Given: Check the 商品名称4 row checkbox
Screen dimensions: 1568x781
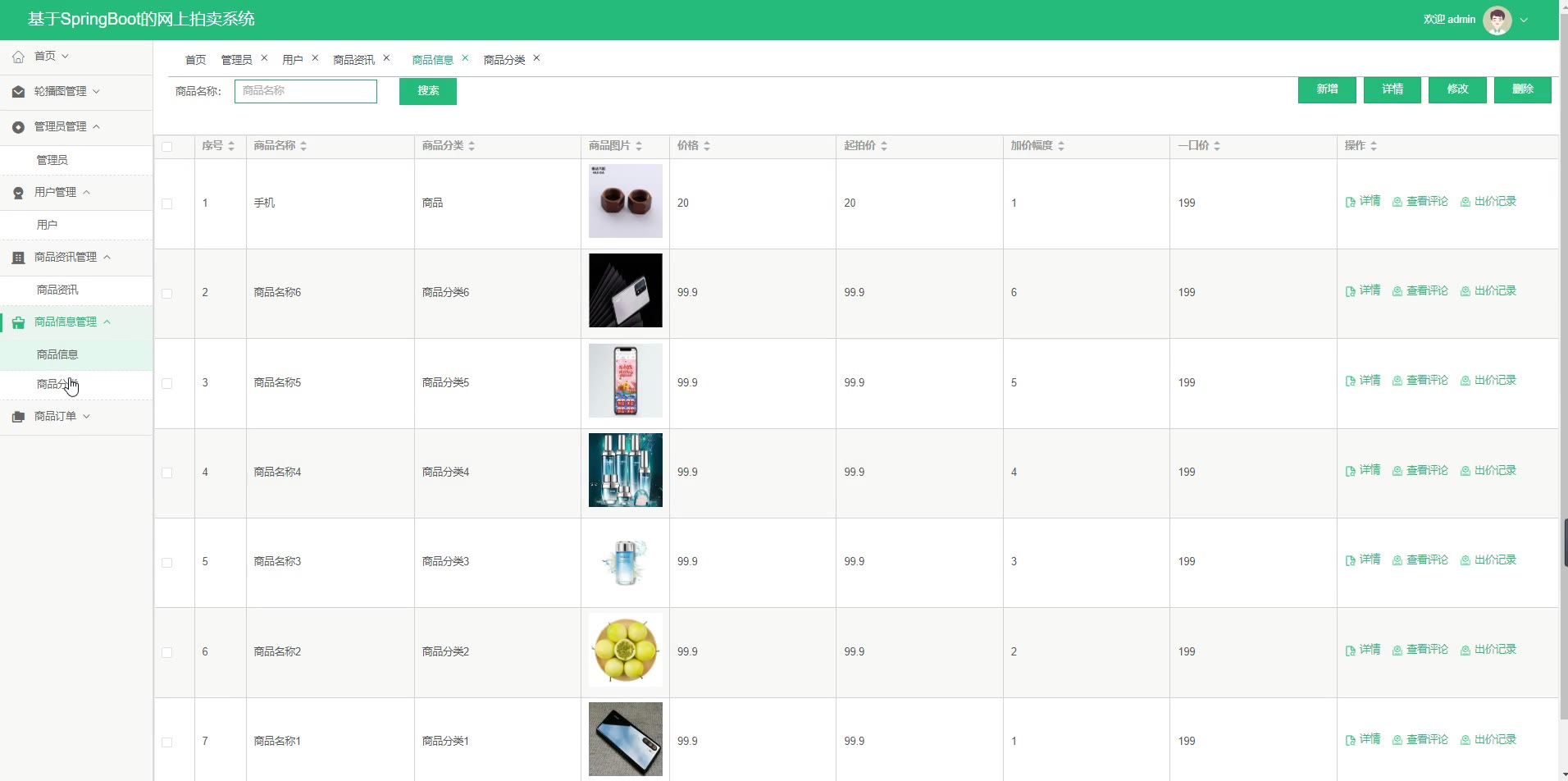Looking at the screenshot, I should click(x=167, y=473).
